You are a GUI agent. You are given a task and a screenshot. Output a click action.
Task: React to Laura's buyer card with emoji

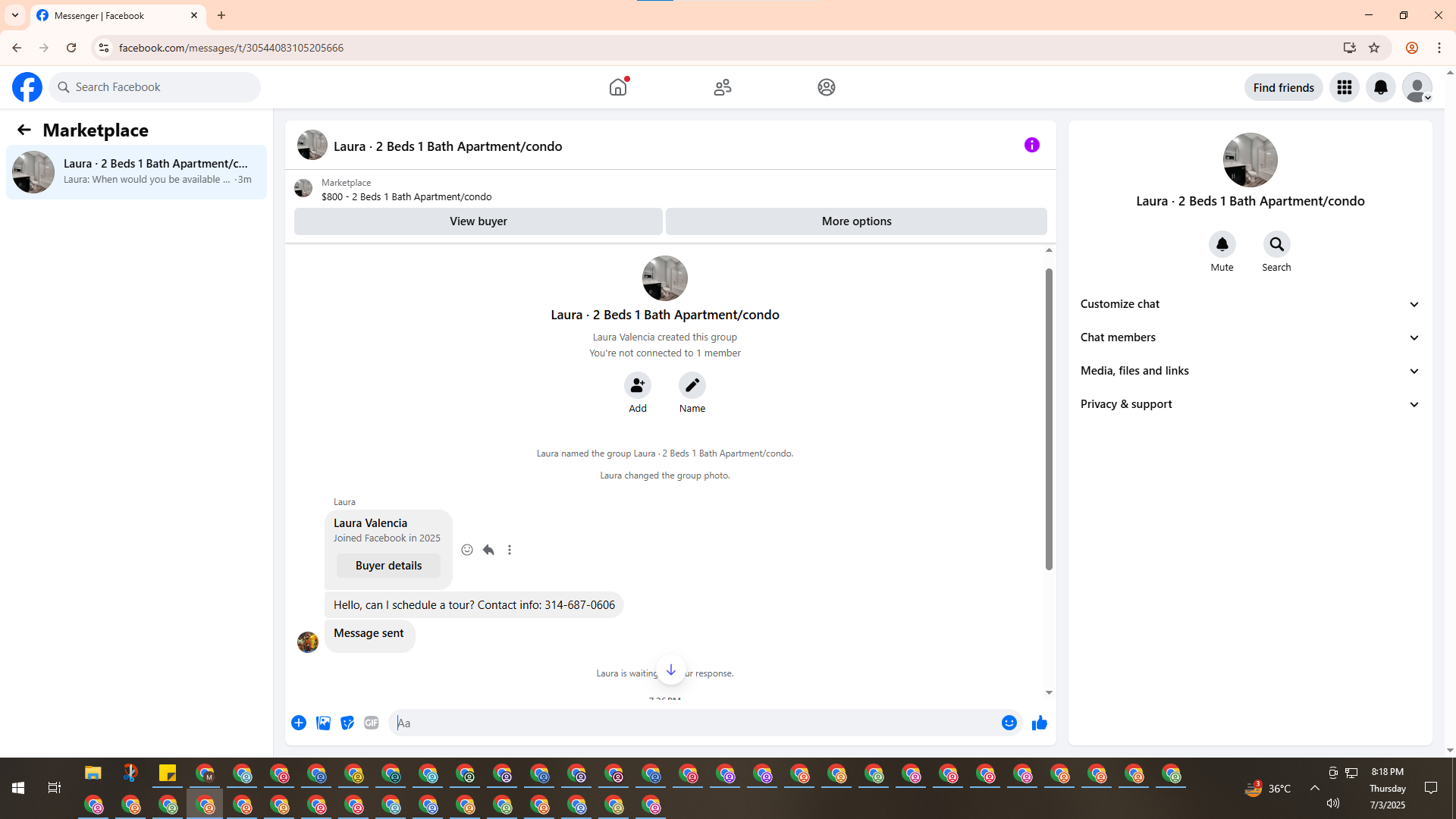467,550
